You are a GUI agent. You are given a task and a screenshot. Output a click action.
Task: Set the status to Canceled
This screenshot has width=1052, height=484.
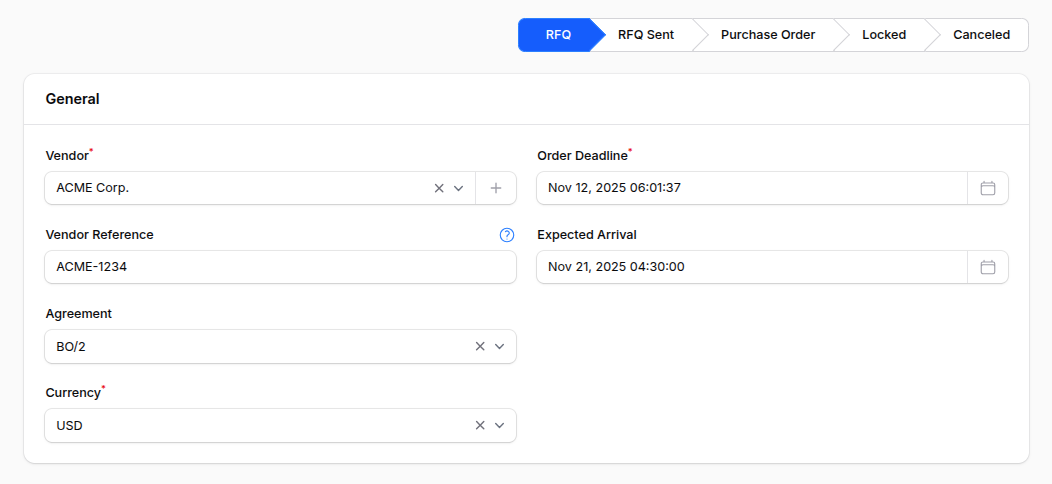point(980,35)
